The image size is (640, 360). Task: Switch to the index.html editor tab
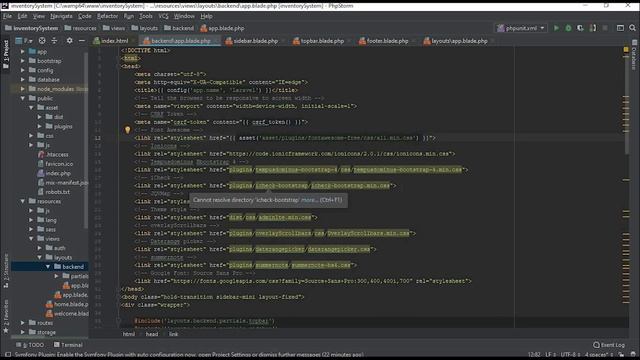coord(111,41)
